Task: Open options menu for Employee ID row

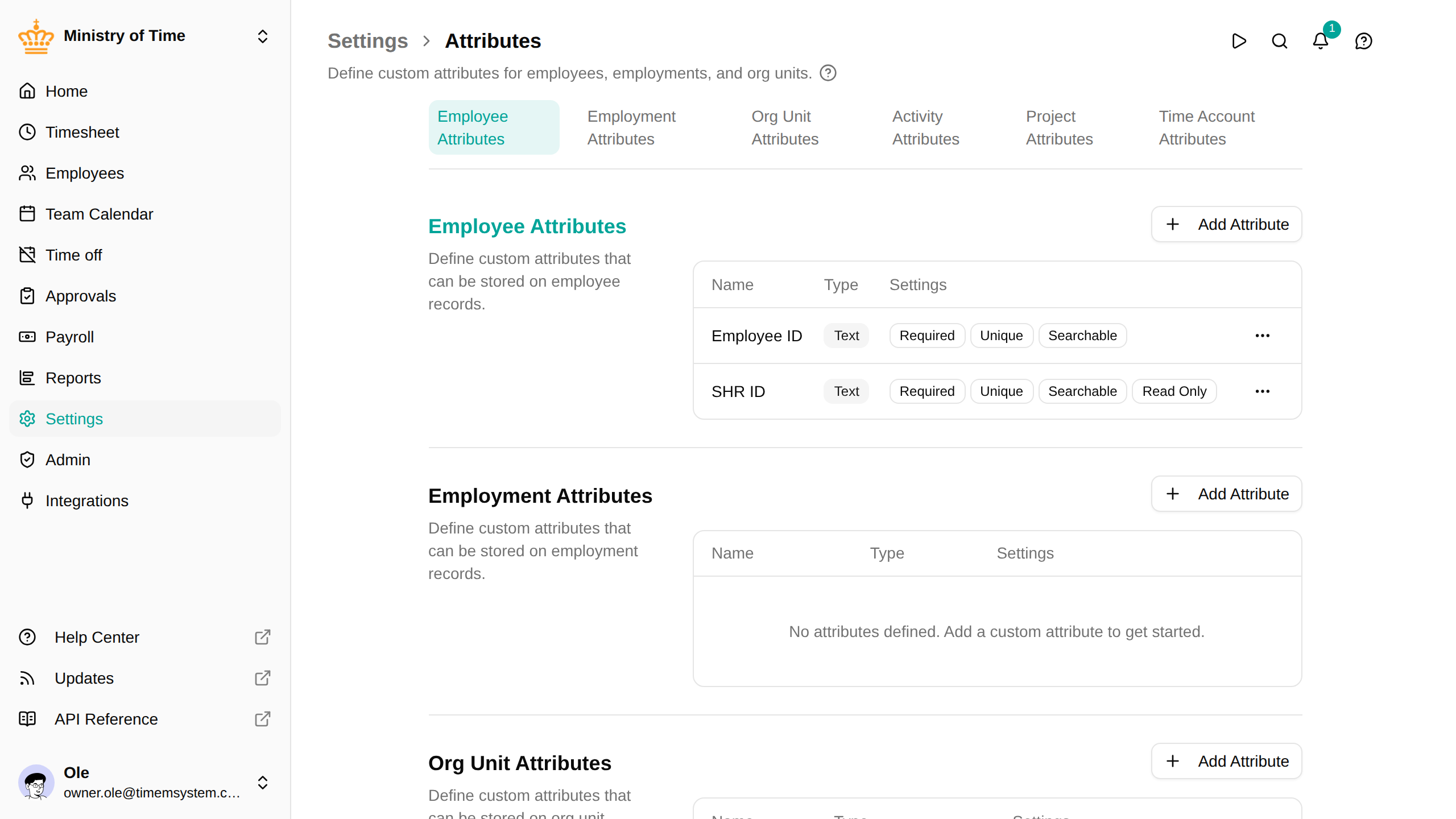Action: pos(1263,336)
